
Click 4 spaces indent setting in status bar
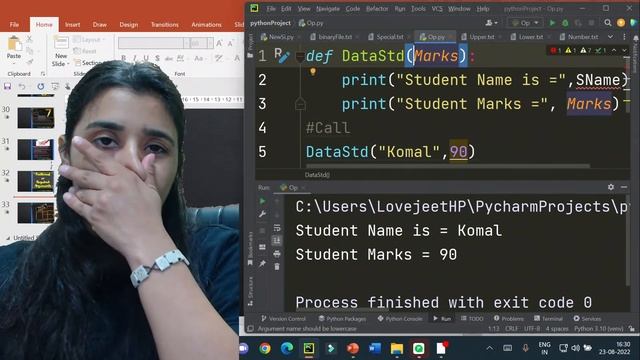click(557, 329)
